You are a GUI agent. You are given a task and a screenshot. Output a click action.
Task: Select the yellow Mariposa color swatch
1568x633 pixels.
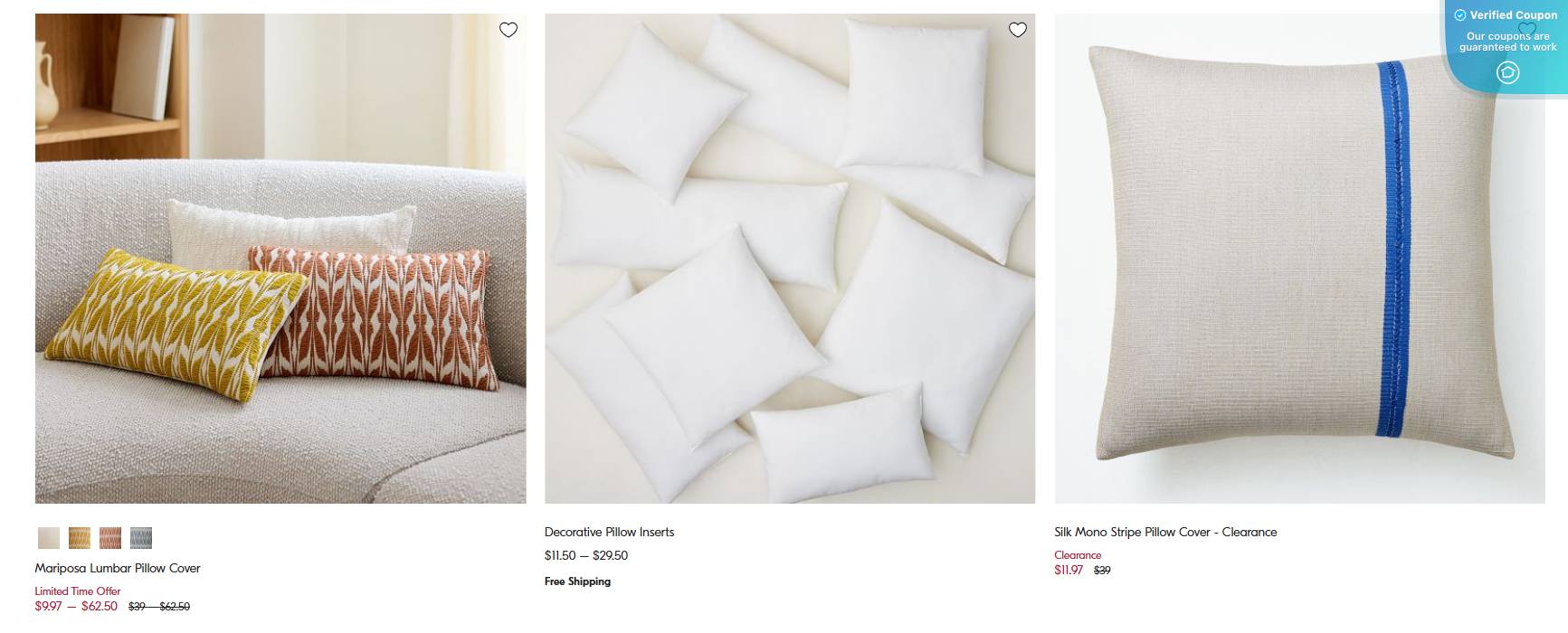[79, 538]
